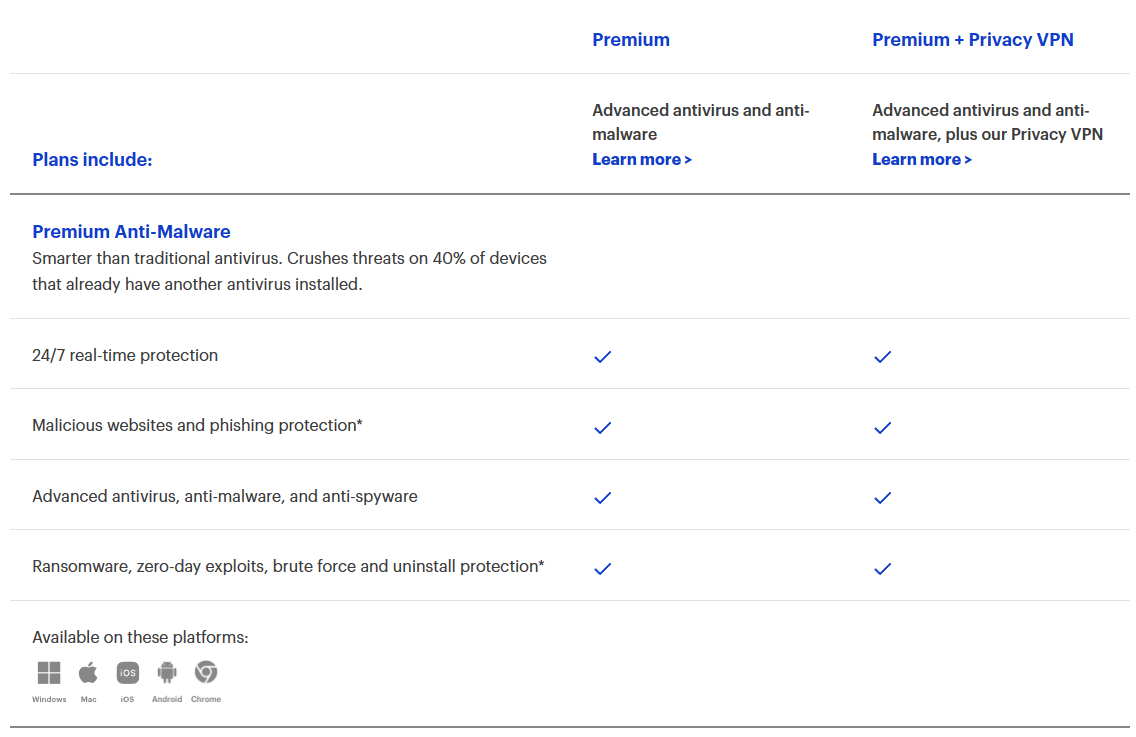Screen dimensions: 1136x737
Task: Click the 24/7 real-time protection feature text
Action: pos(125,356)
